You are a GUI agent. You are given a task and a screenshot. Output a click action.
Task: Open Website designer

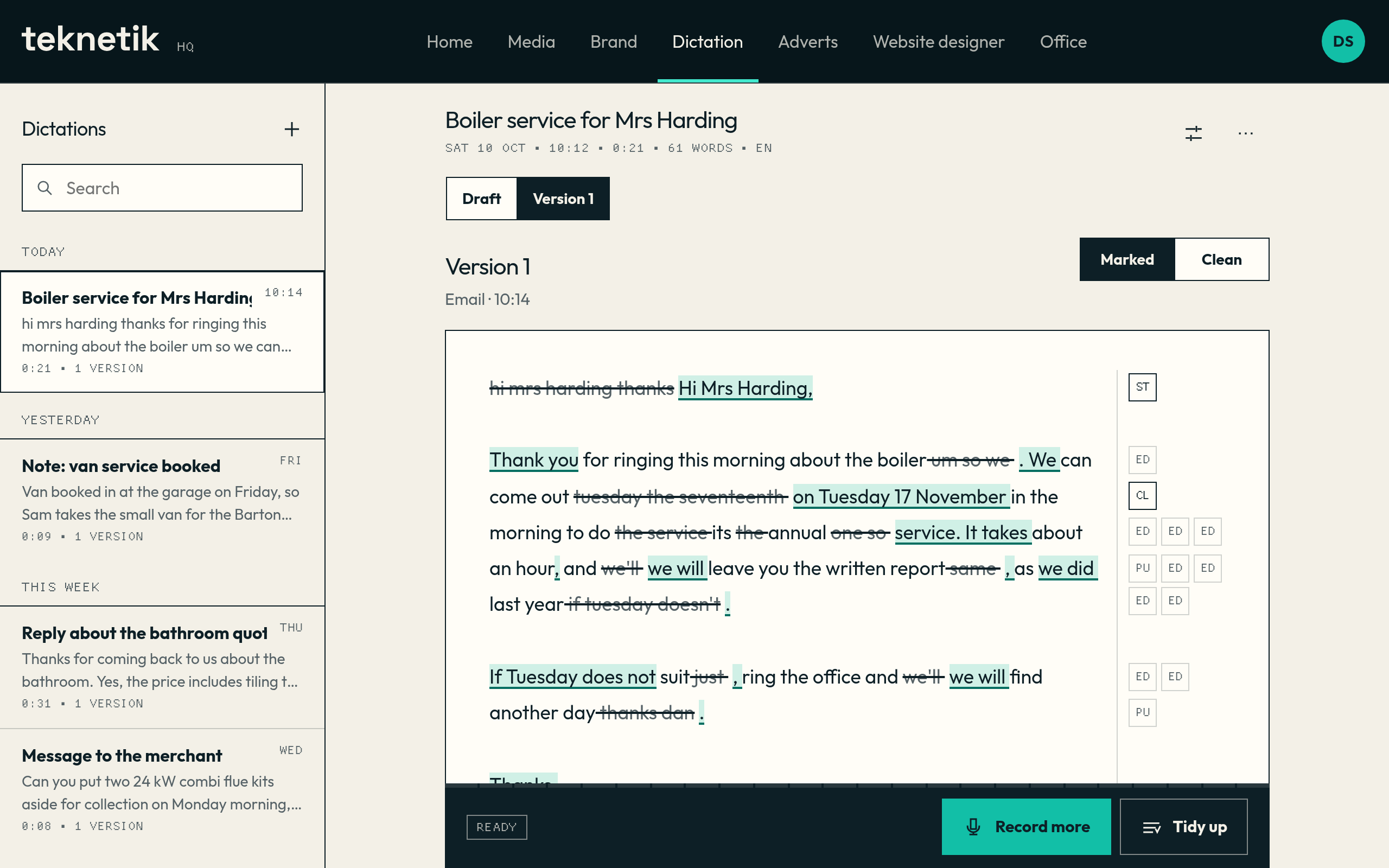click(x=939, y=41)
